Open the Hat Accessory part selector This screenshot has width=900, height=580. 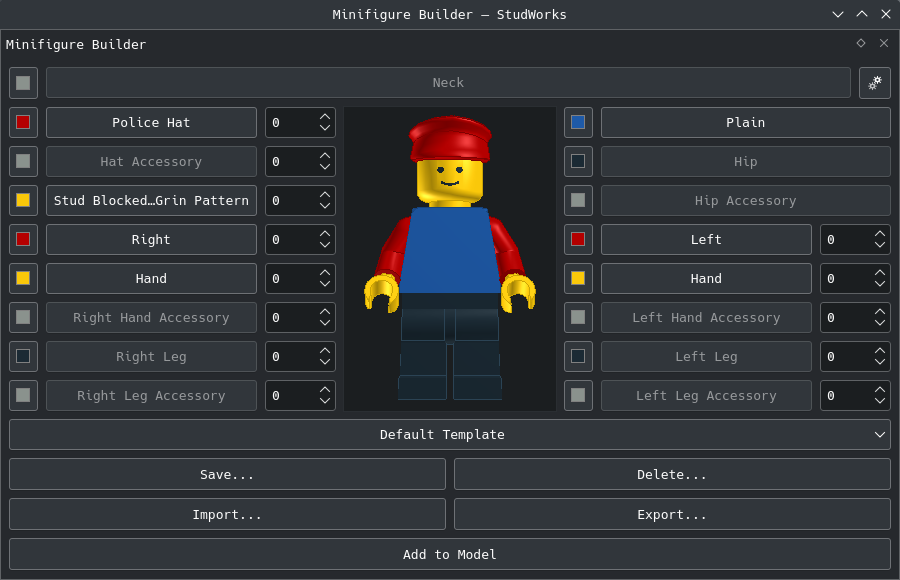click(152, 161)
